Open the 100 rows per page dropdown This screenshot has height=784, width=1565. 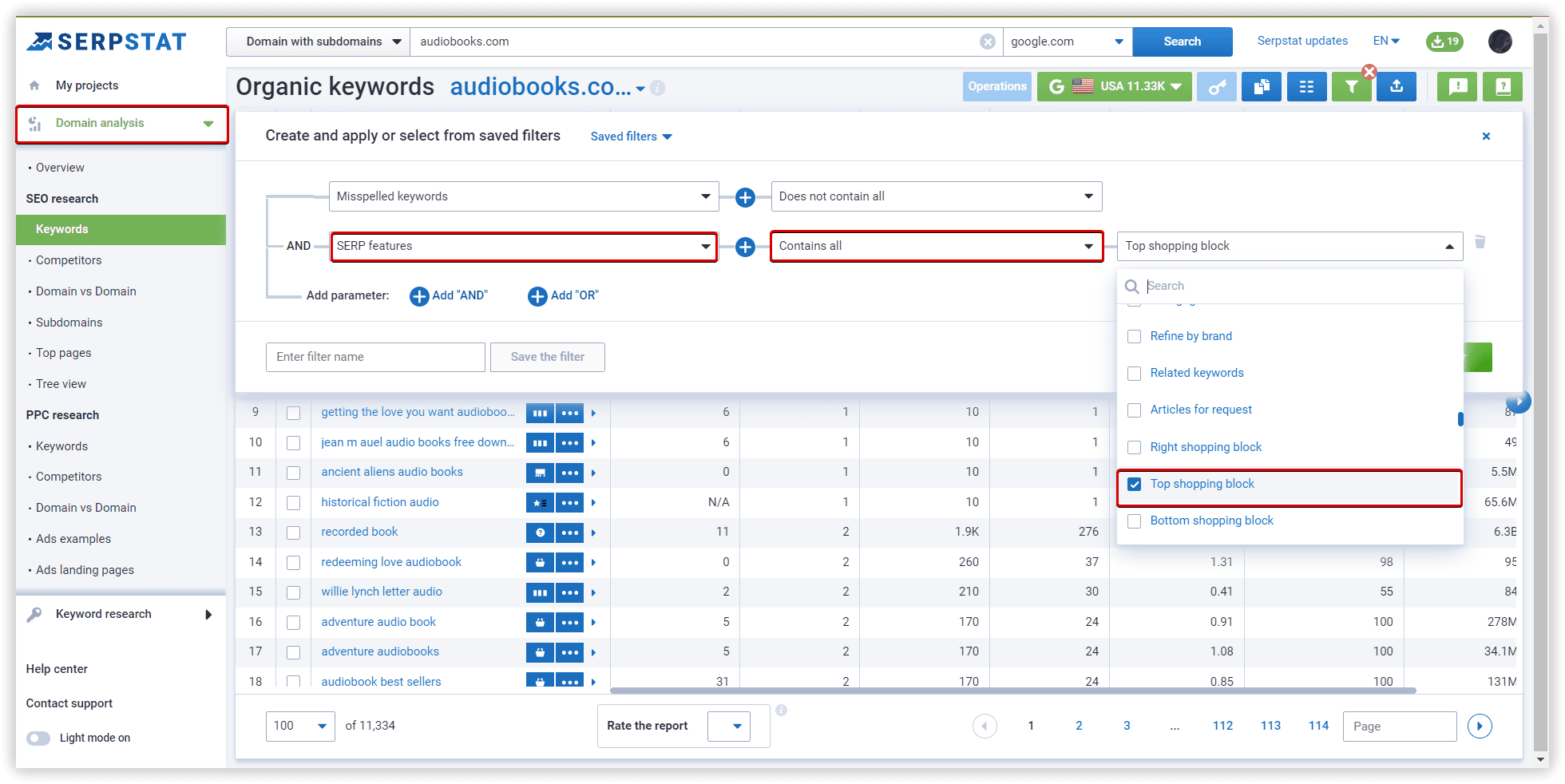300,726
